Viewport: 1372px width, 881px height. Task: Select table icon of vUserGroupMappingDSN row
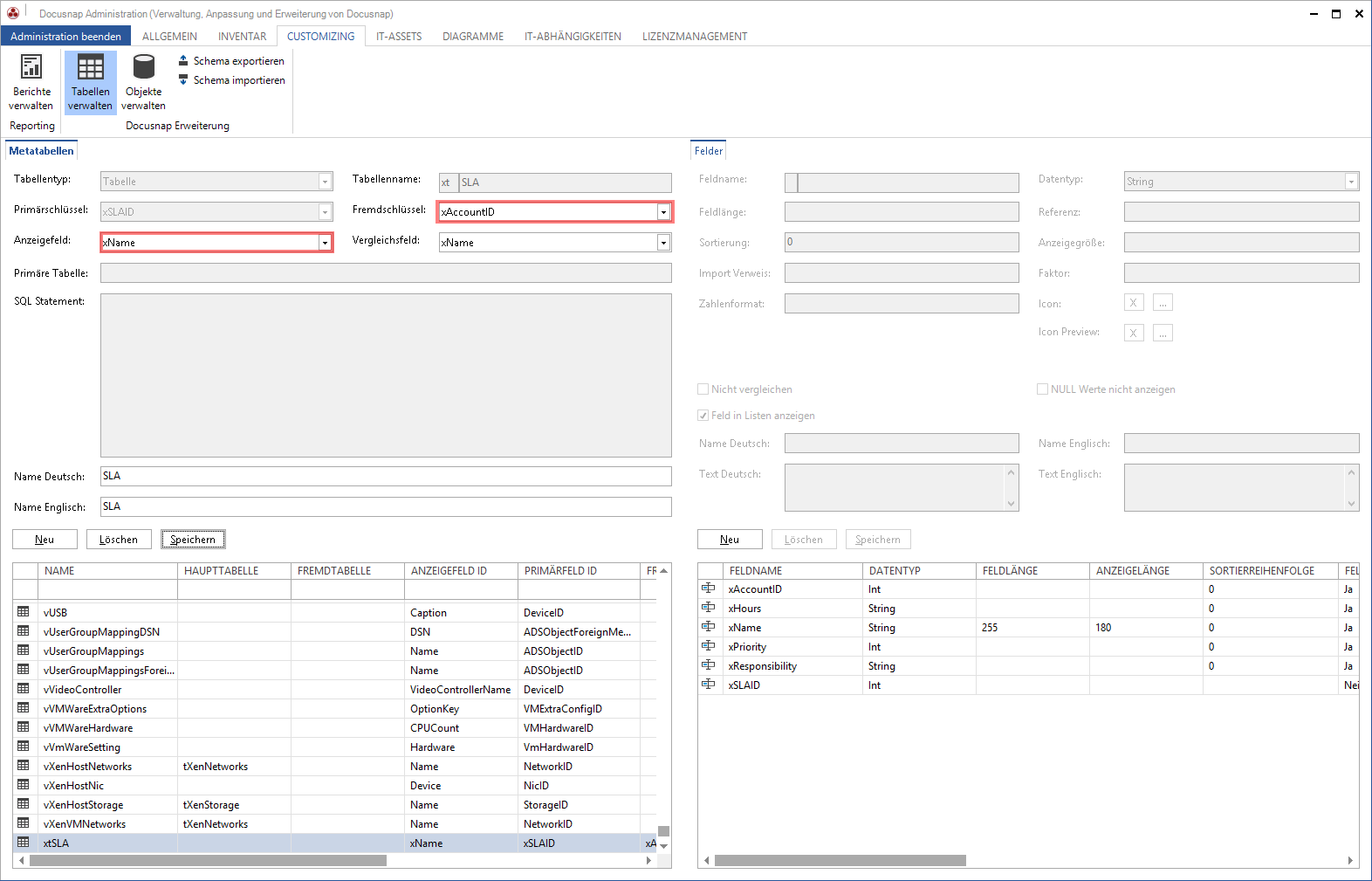[24, 631]
